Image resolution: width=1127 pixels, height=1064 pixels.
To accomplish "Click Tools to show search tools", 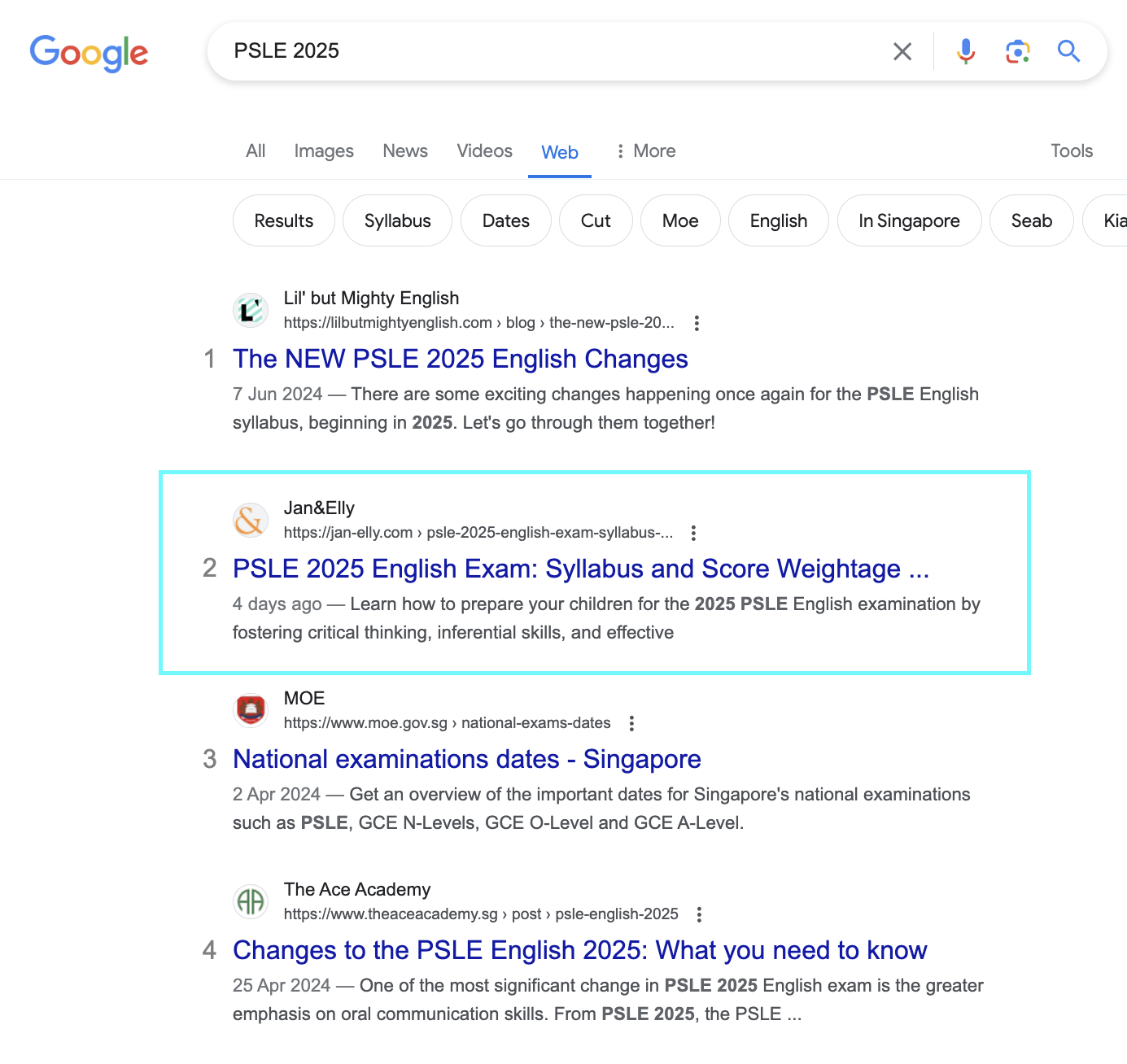I will pos(1071,150).
